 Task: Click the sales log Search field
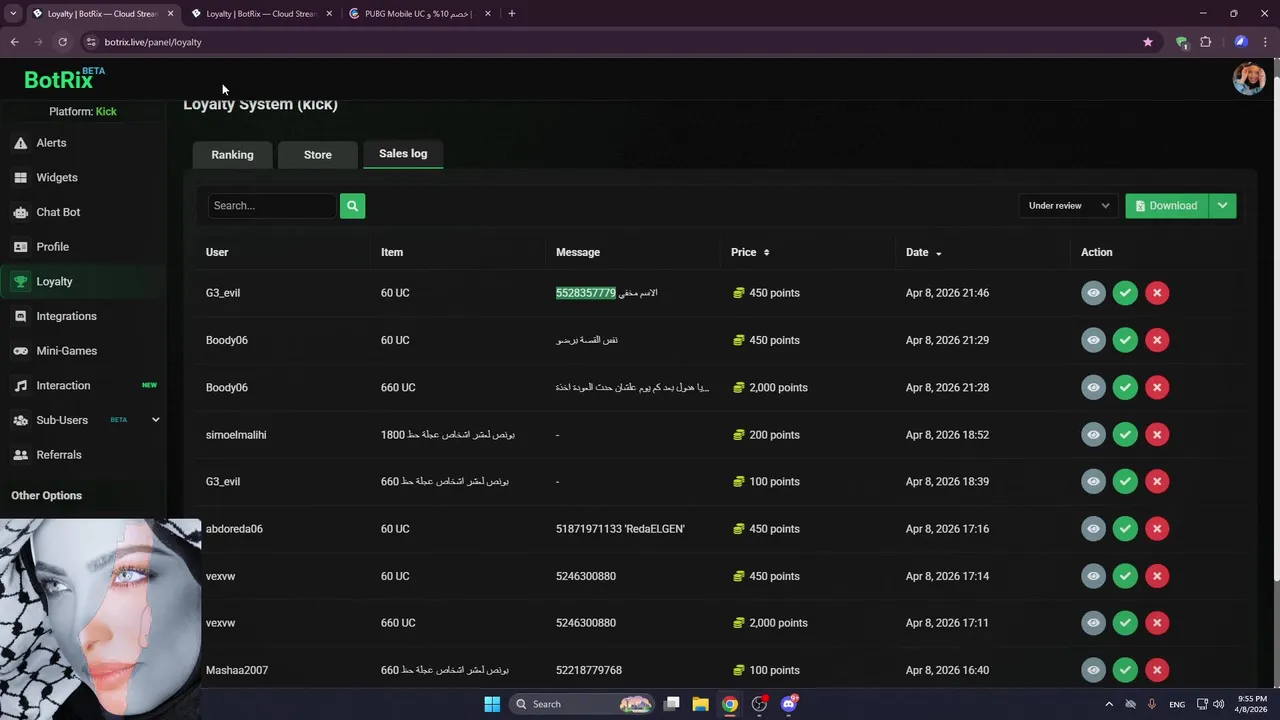pos(272,206)
